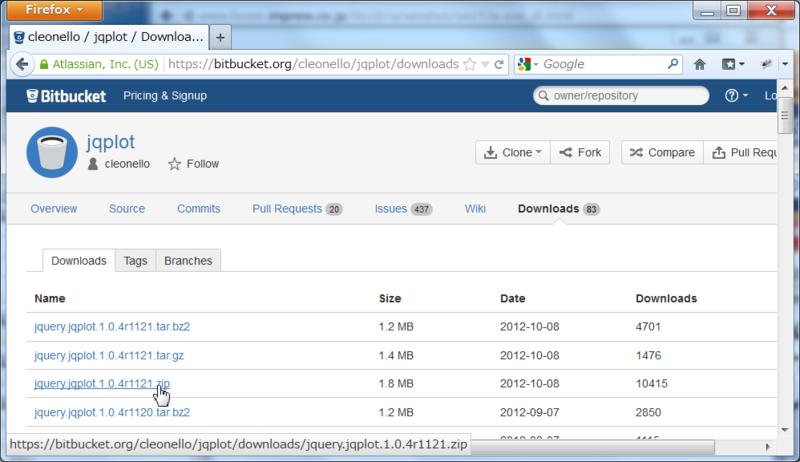Click the Size column header

coord(390,298)
